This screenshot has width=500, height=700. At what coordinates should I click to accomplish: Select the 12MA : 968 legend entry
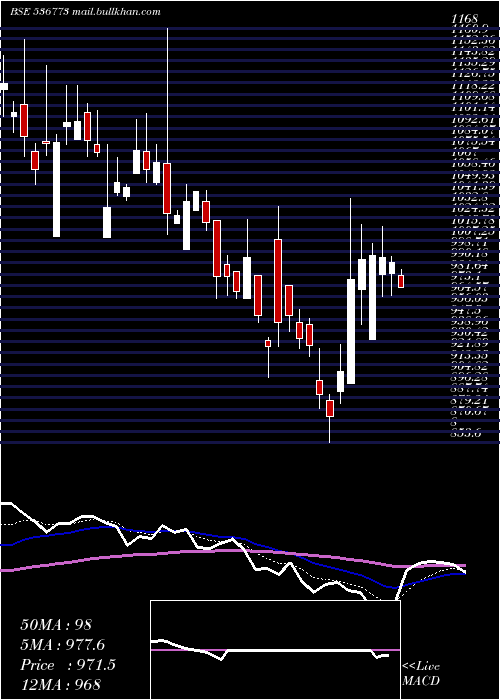tap(61, 684)
